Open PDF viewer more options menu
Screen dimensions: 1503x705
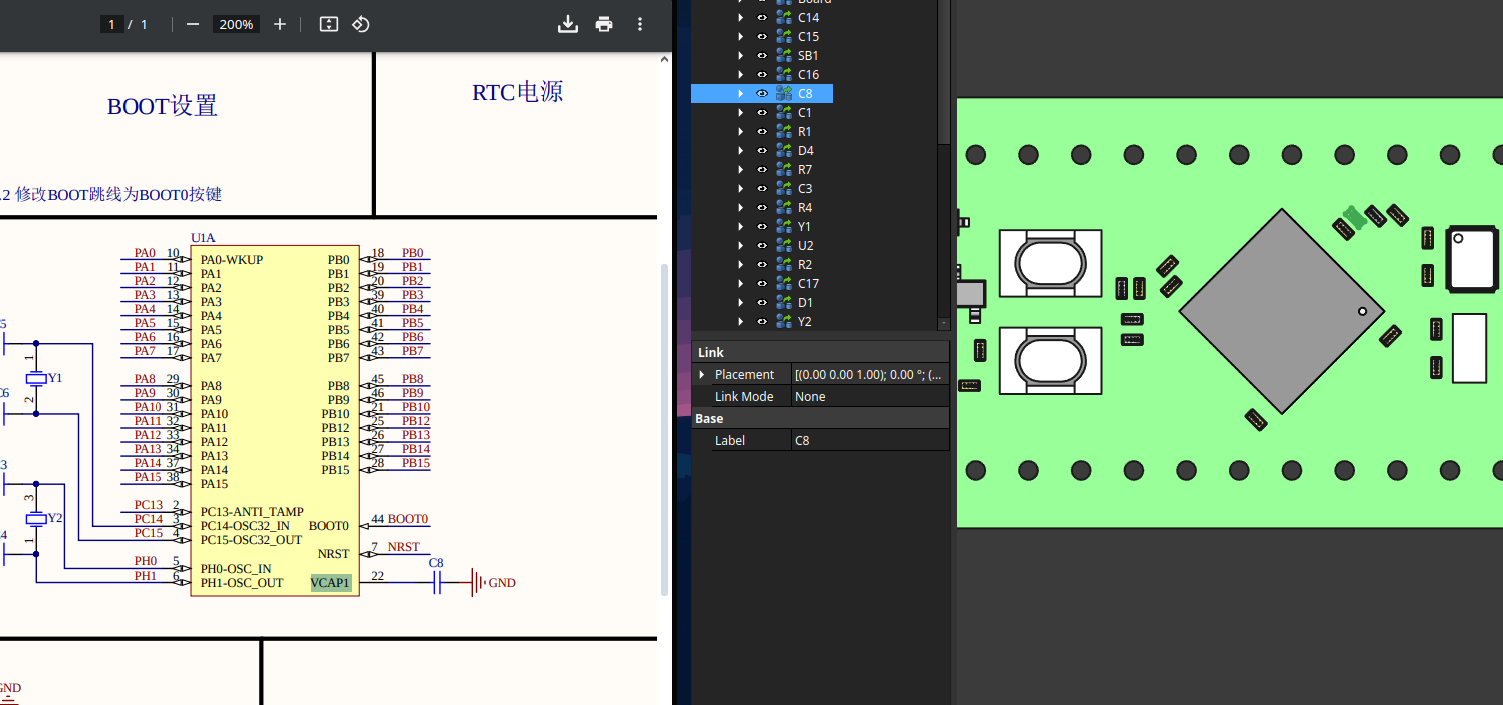point(640,24)
